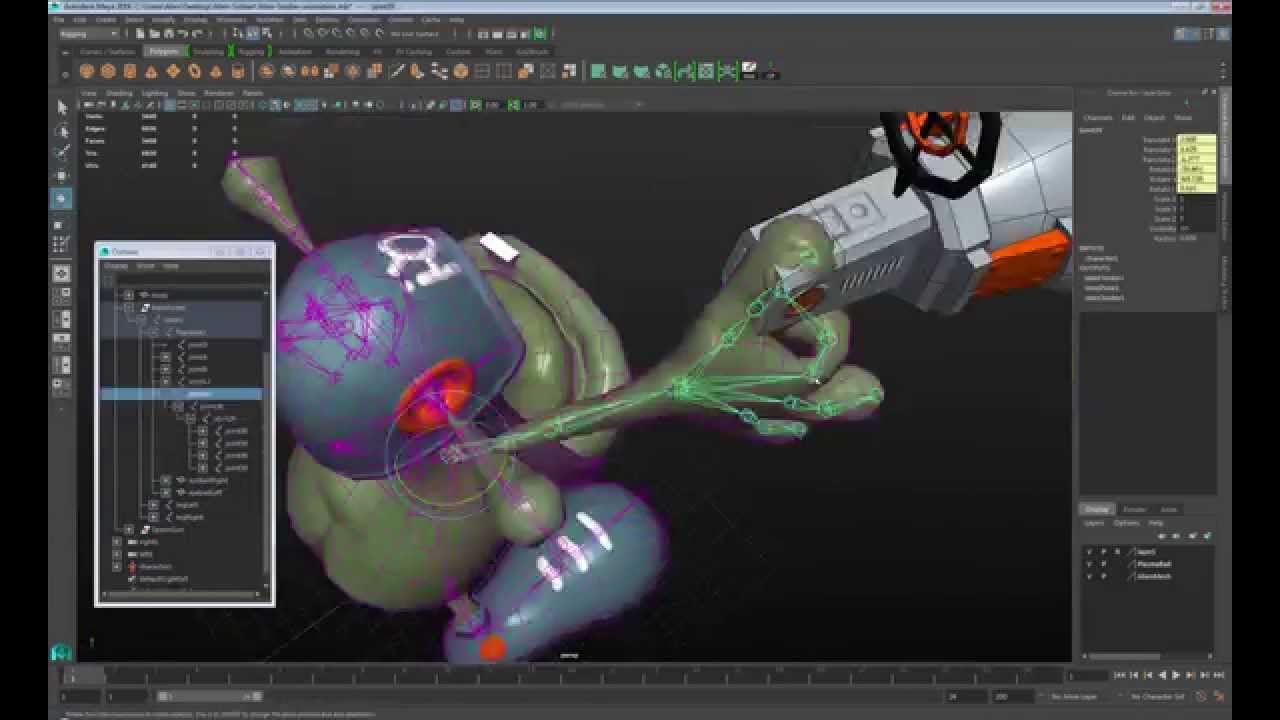Viewport: 1280px width, 720px height.
Task: Toggle visibility V for PlasmaBall layer
Action: coord(1089,564)
